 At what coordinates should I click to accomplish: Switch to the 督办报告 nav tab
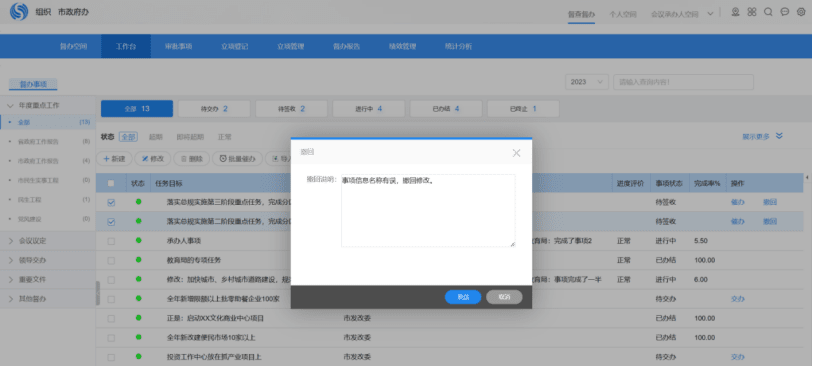click(346, 46)
